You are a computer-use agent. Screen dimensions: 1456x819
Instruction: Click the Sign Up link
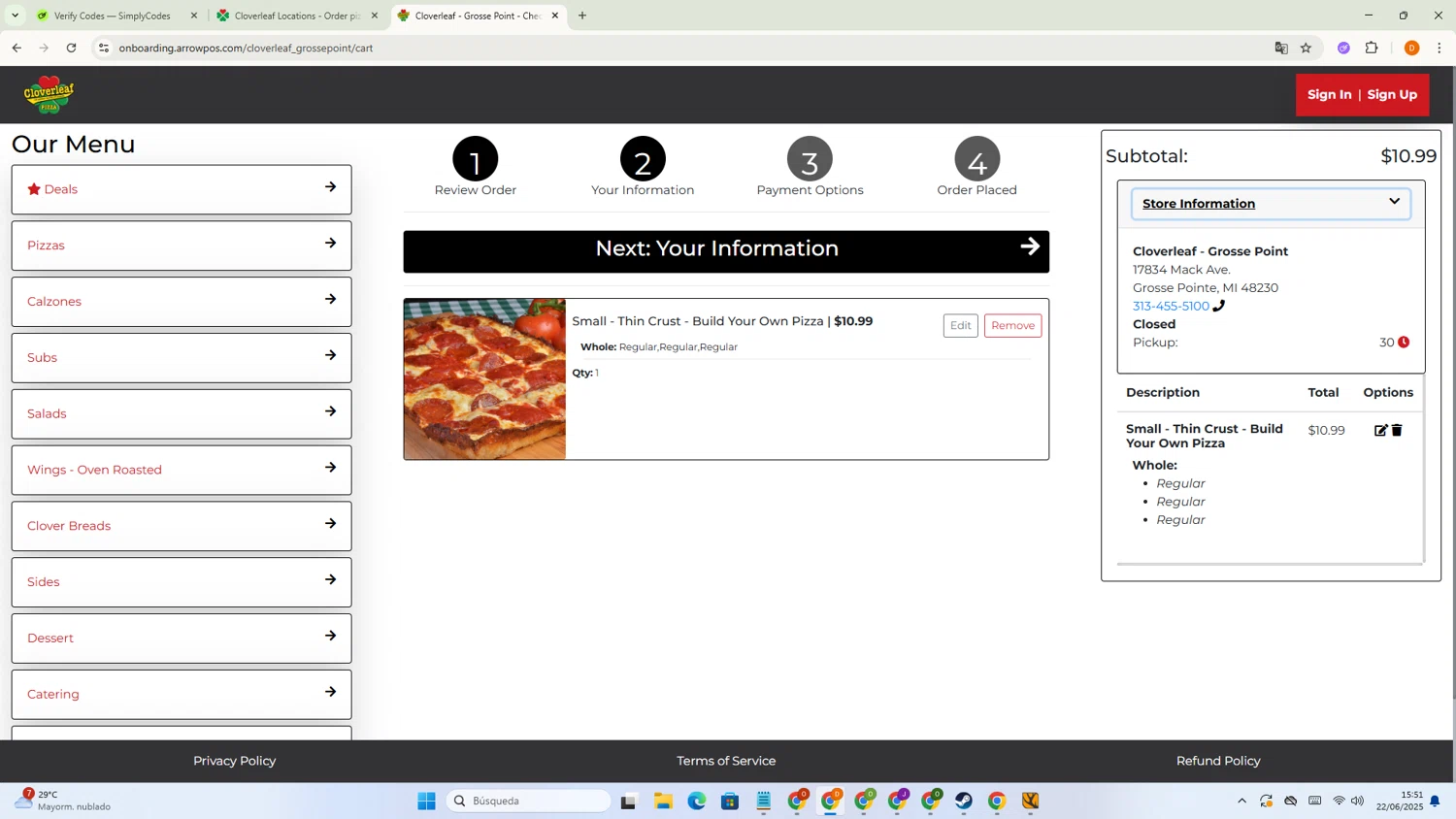click(x=1392, y=94)
